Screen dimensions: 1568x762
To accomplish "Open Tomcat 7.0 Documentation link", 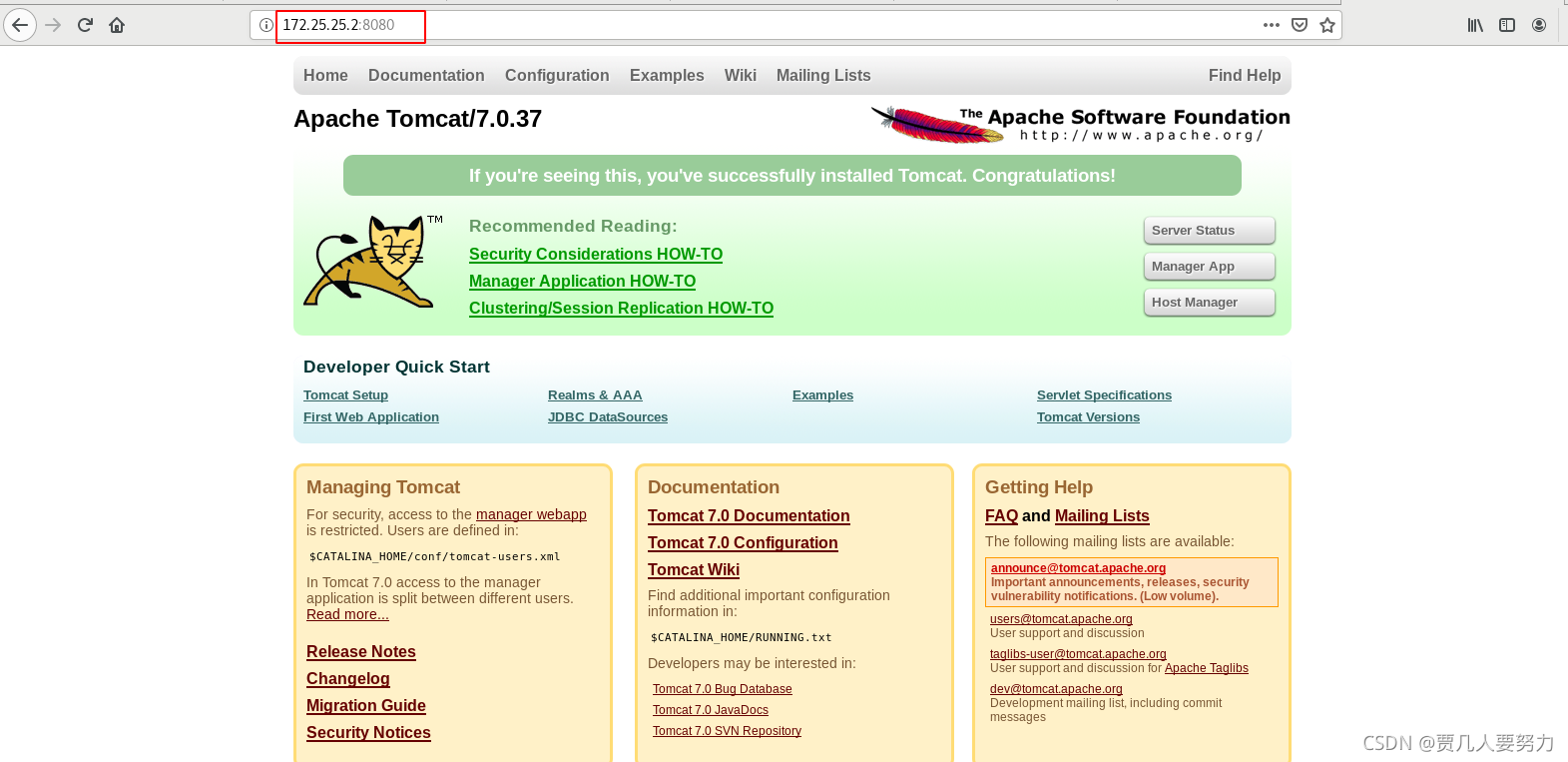I will click(x=749, y=516).
